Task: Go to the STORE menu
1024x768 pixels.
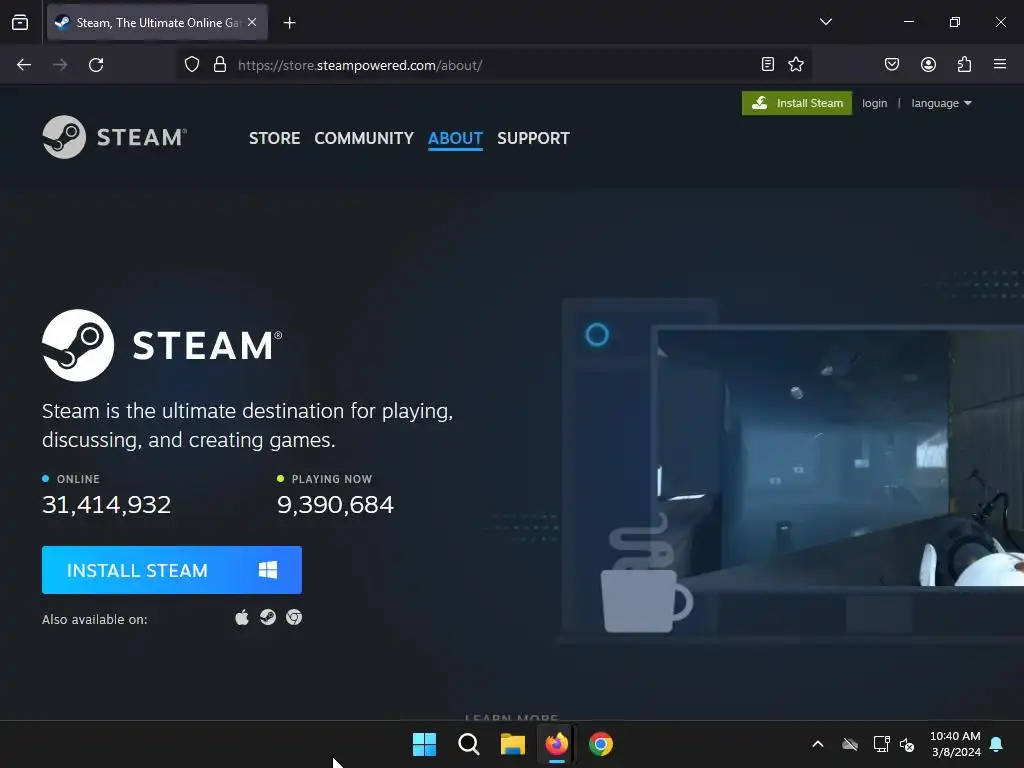Action: (274, 138)
